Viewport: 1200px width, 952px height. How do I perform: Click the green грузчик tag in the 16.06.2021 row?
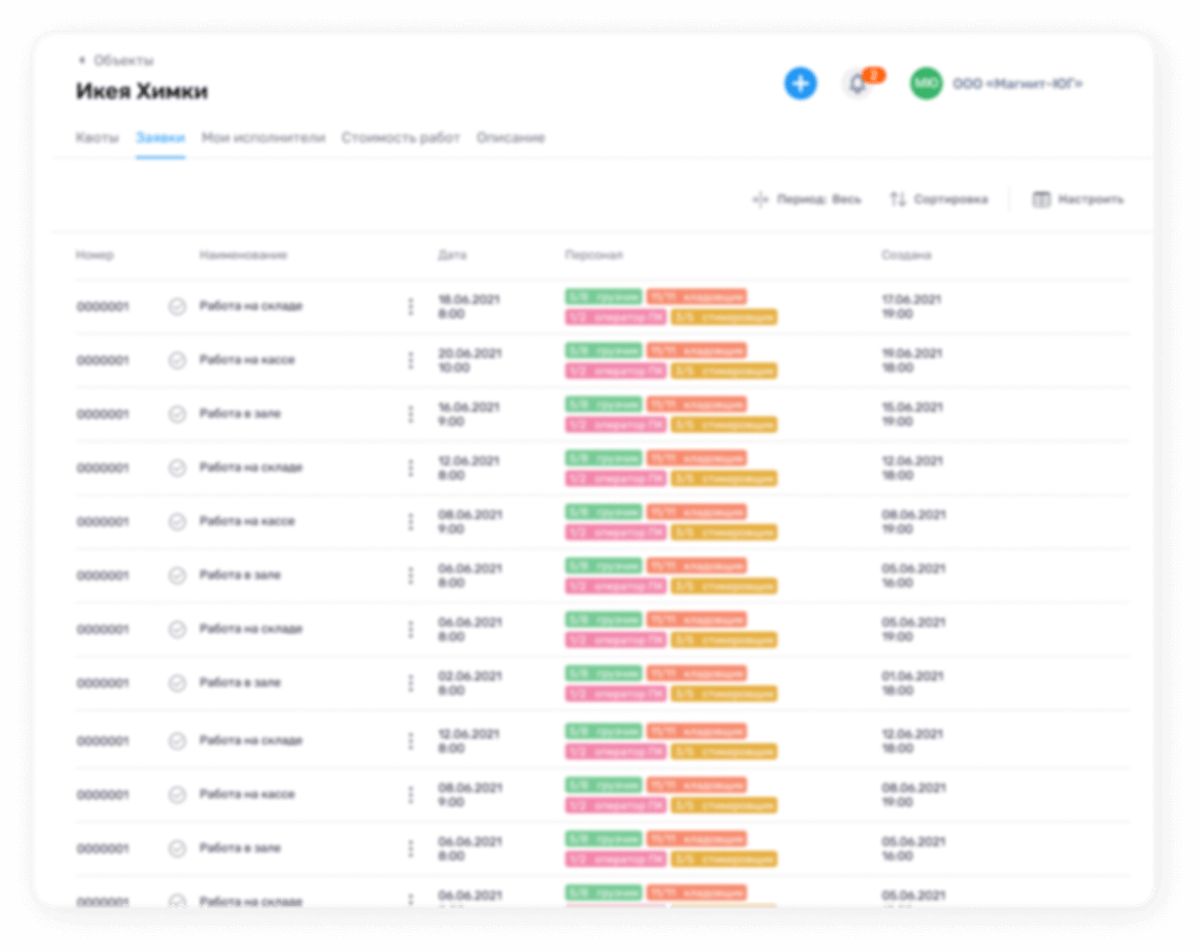(603, 405)
